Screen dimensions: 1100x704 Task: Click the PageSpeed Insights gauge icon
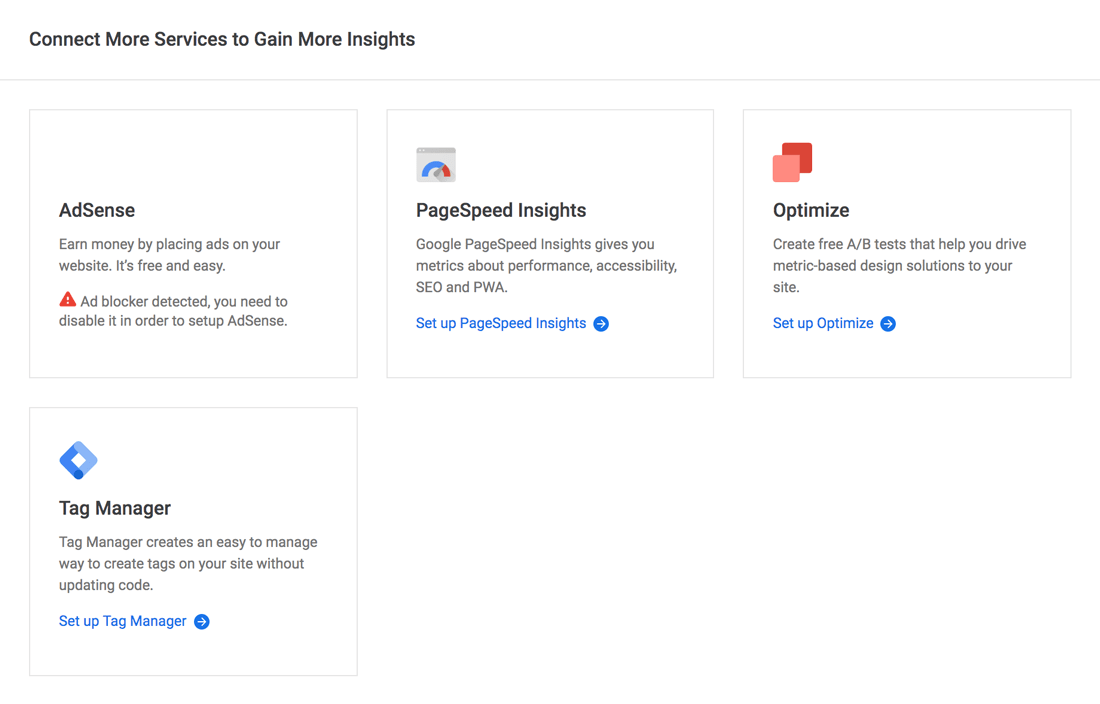(x=436, y=165)
